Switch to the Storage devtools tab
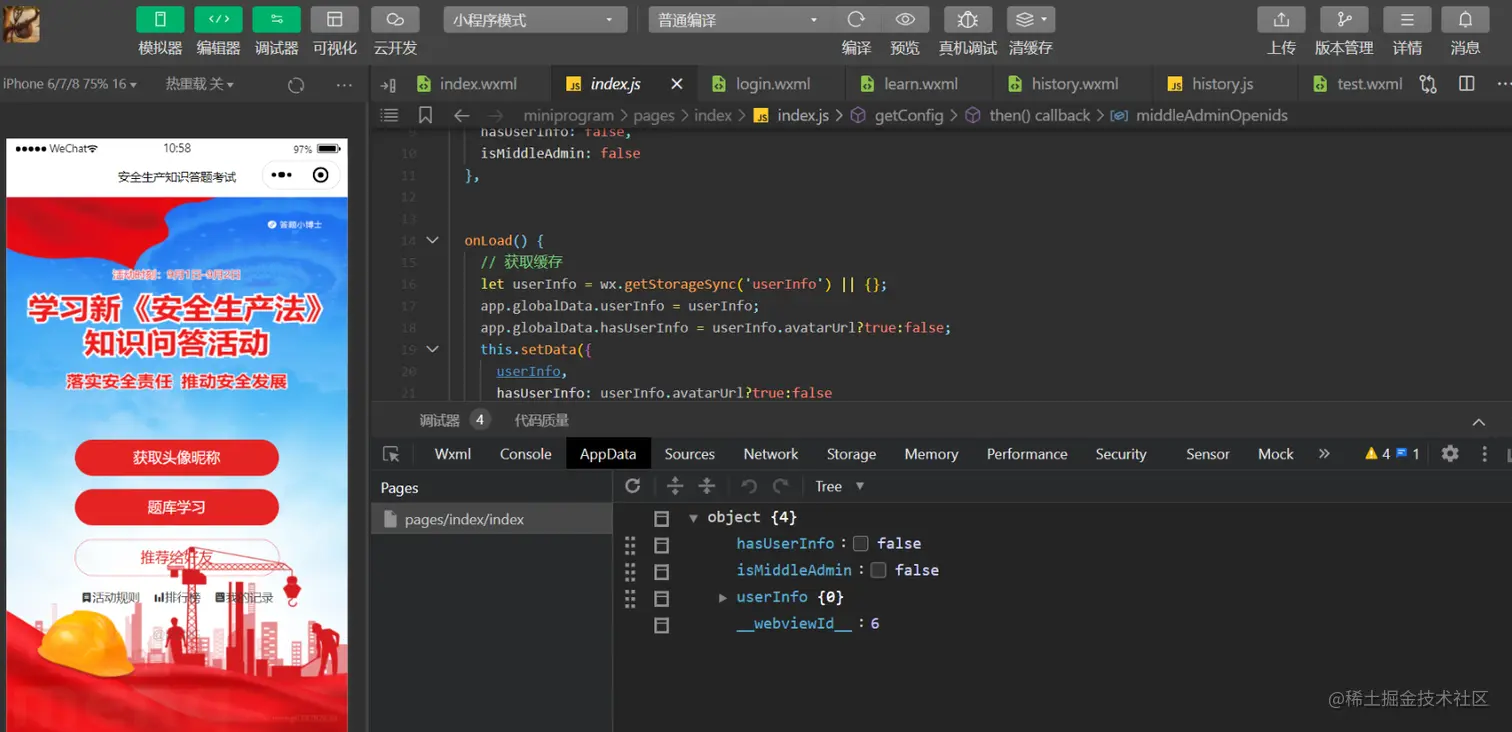The width and height of the screenshot is (1512, 732). (851, 454)
